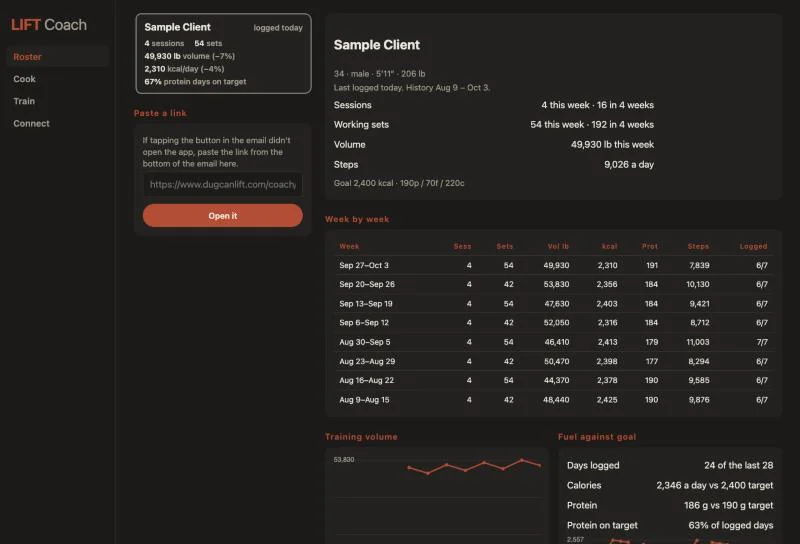Click the Sess column header
This screenshot has height=544, width=800.
pos(462,246)
